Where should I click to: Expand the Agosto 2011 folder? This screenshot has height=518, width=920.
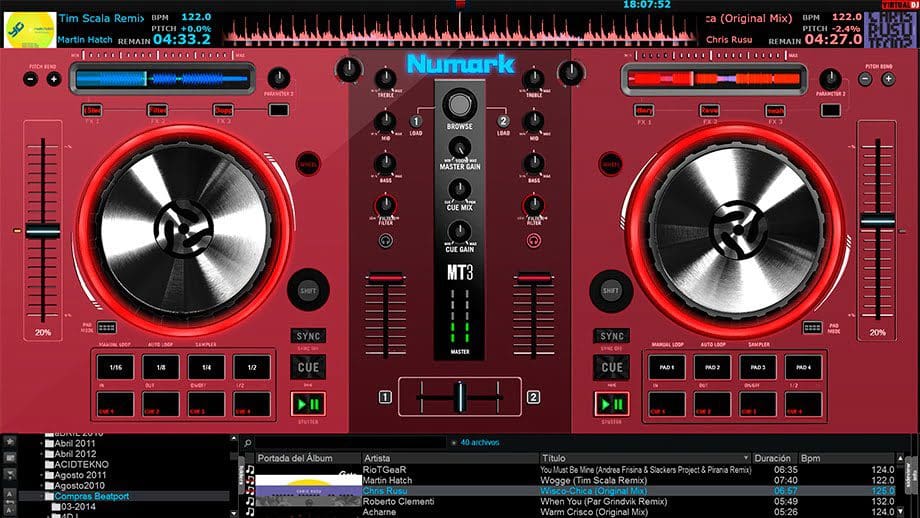coord(42,475)
